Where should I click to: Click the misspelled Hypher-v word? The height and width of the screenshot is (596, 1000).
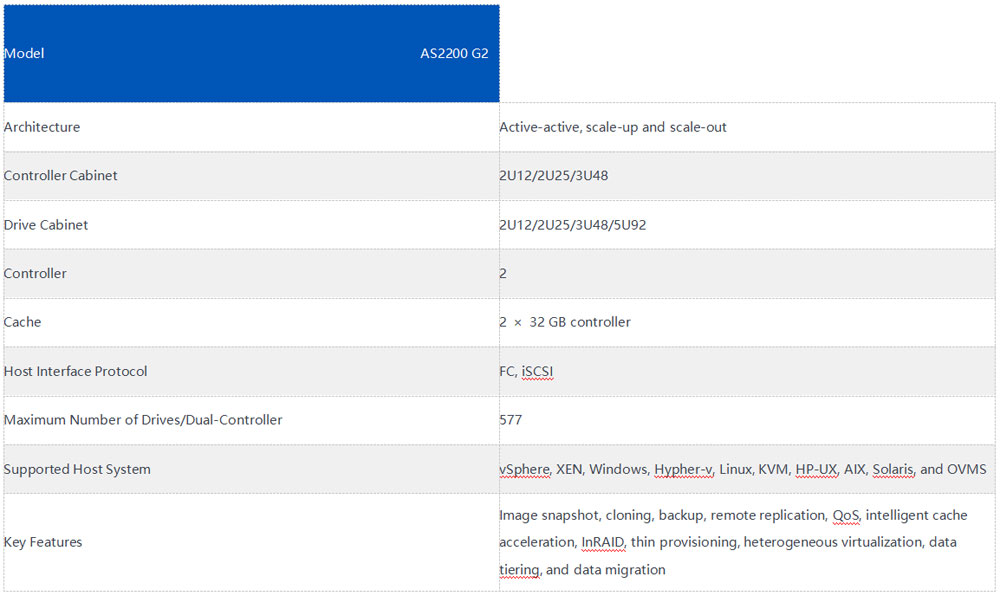(x=684, y=469)
